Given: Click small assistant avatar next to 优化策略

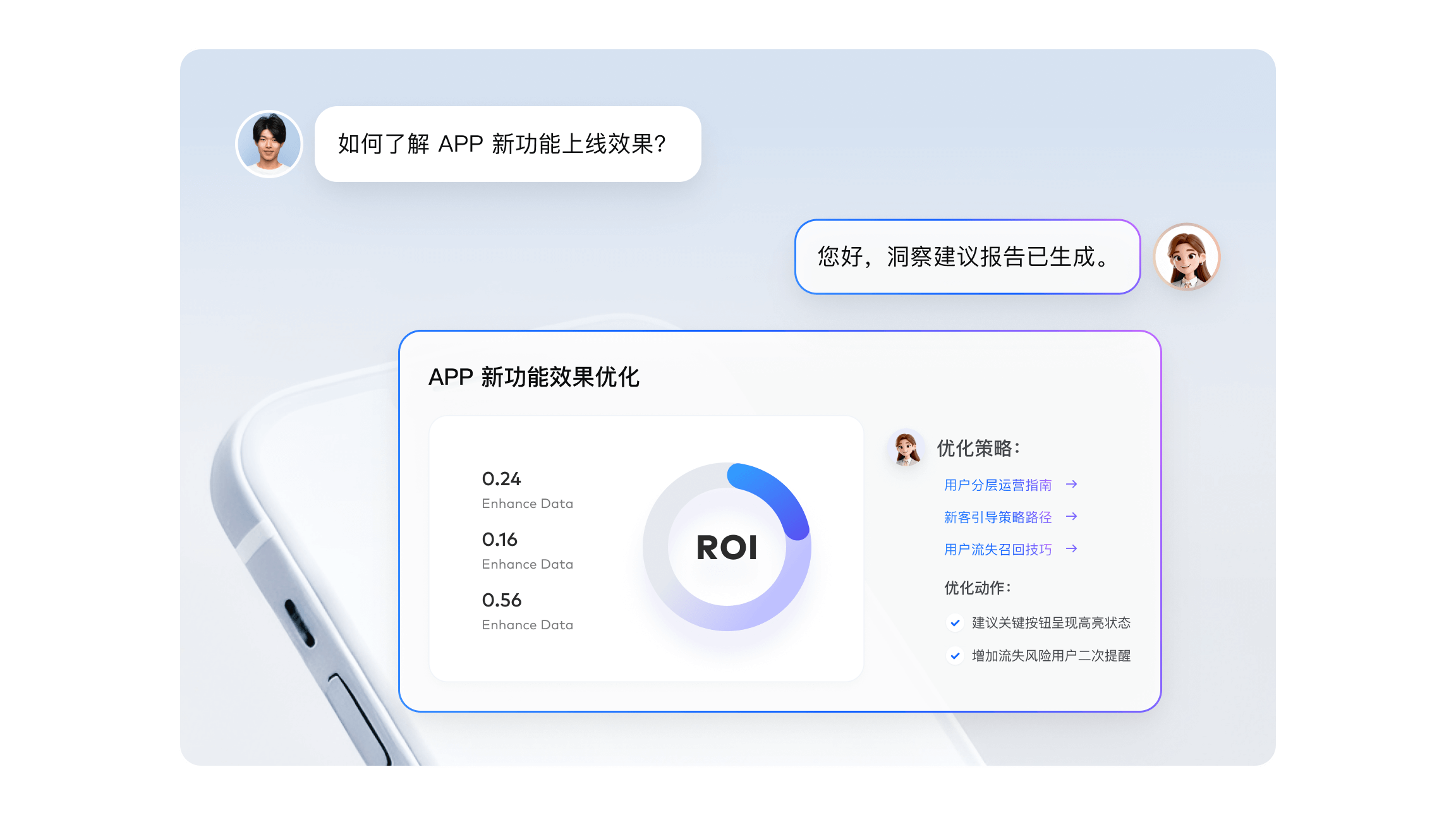Looking at the screenshot, I should coord(906,448).
